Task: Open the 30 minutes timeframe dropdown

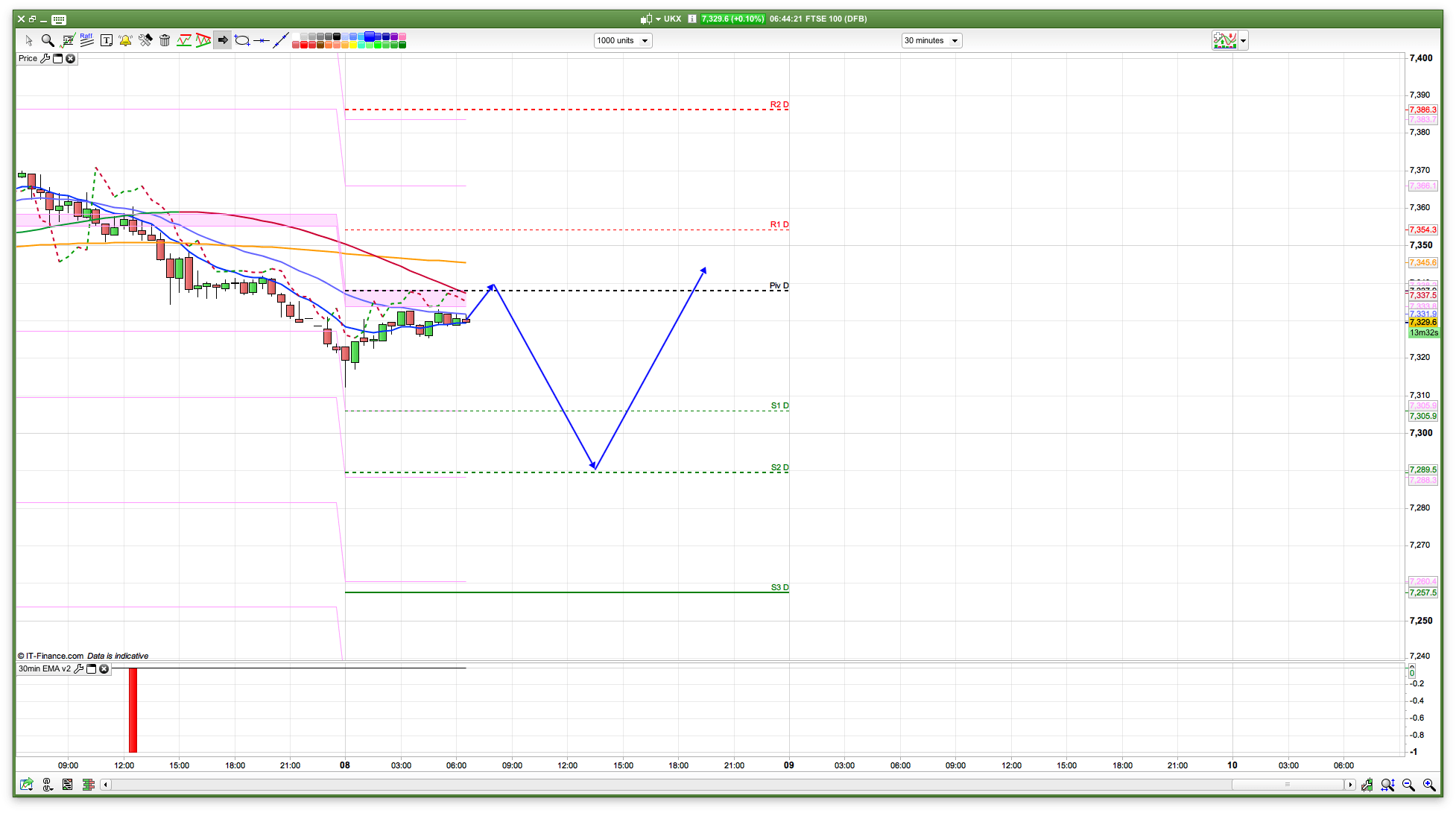Action: coord(931,40)
